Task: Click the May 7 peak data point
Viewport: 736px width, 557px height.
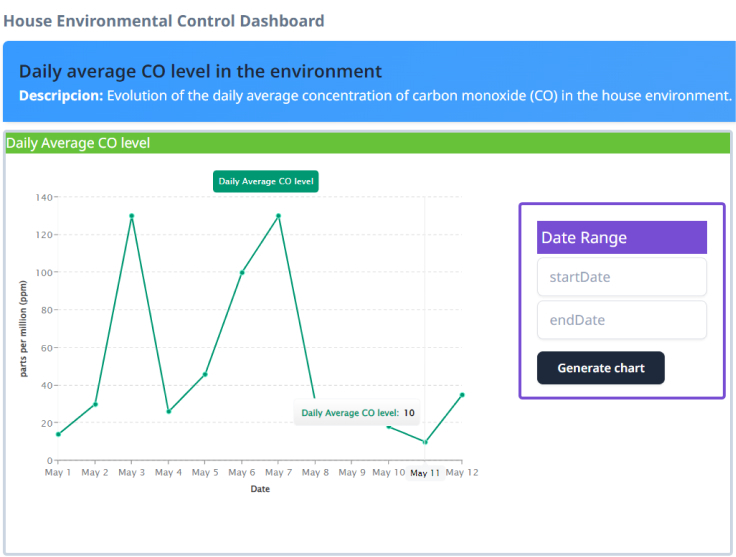Action: click(x=278, y=216)
